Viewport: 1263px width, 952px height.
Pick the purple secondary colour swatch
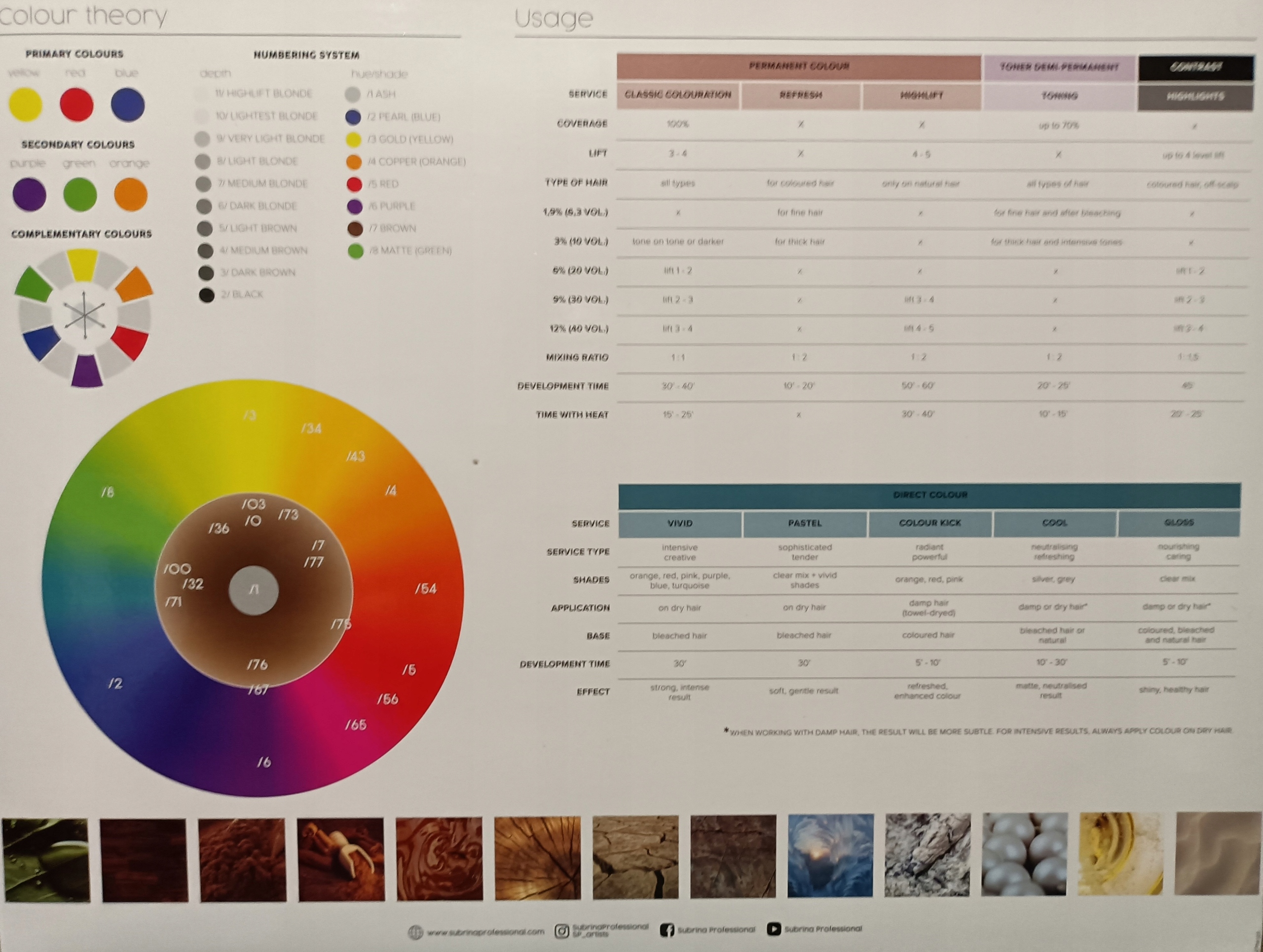coord(29,195)
